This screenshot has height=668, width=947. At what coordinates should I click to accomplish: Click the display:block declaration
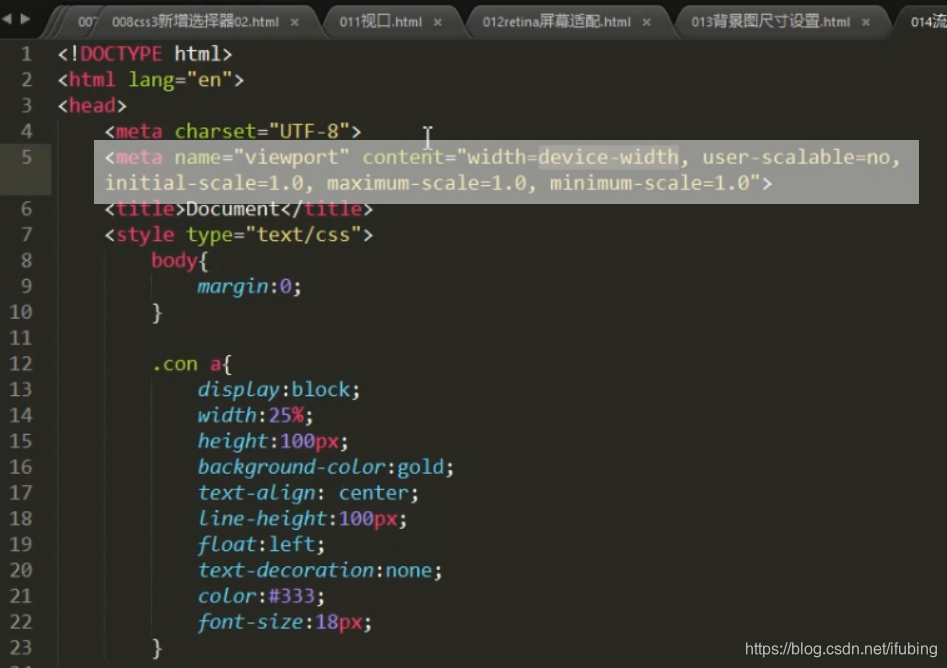point(278,390)
